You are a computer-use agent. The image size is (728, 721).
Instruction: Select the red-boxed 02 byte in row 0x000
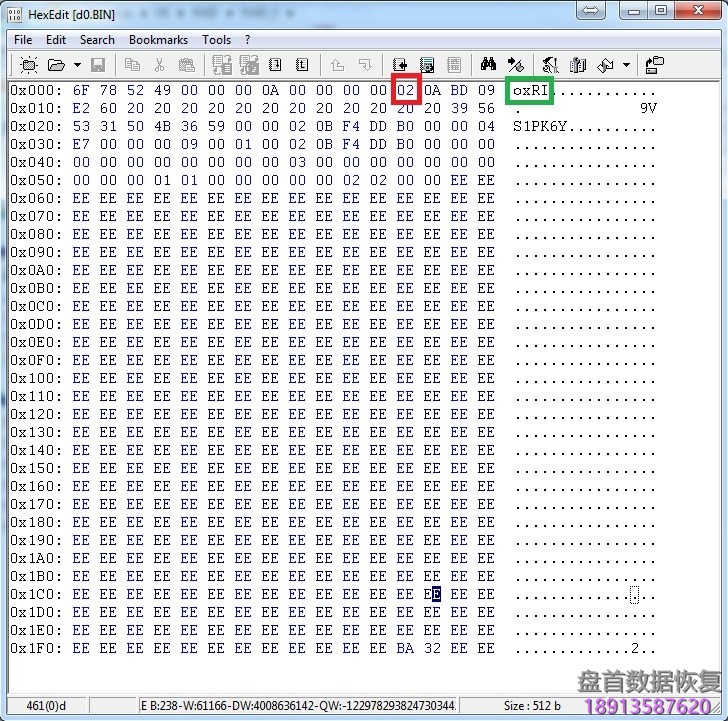coord(405,90)
